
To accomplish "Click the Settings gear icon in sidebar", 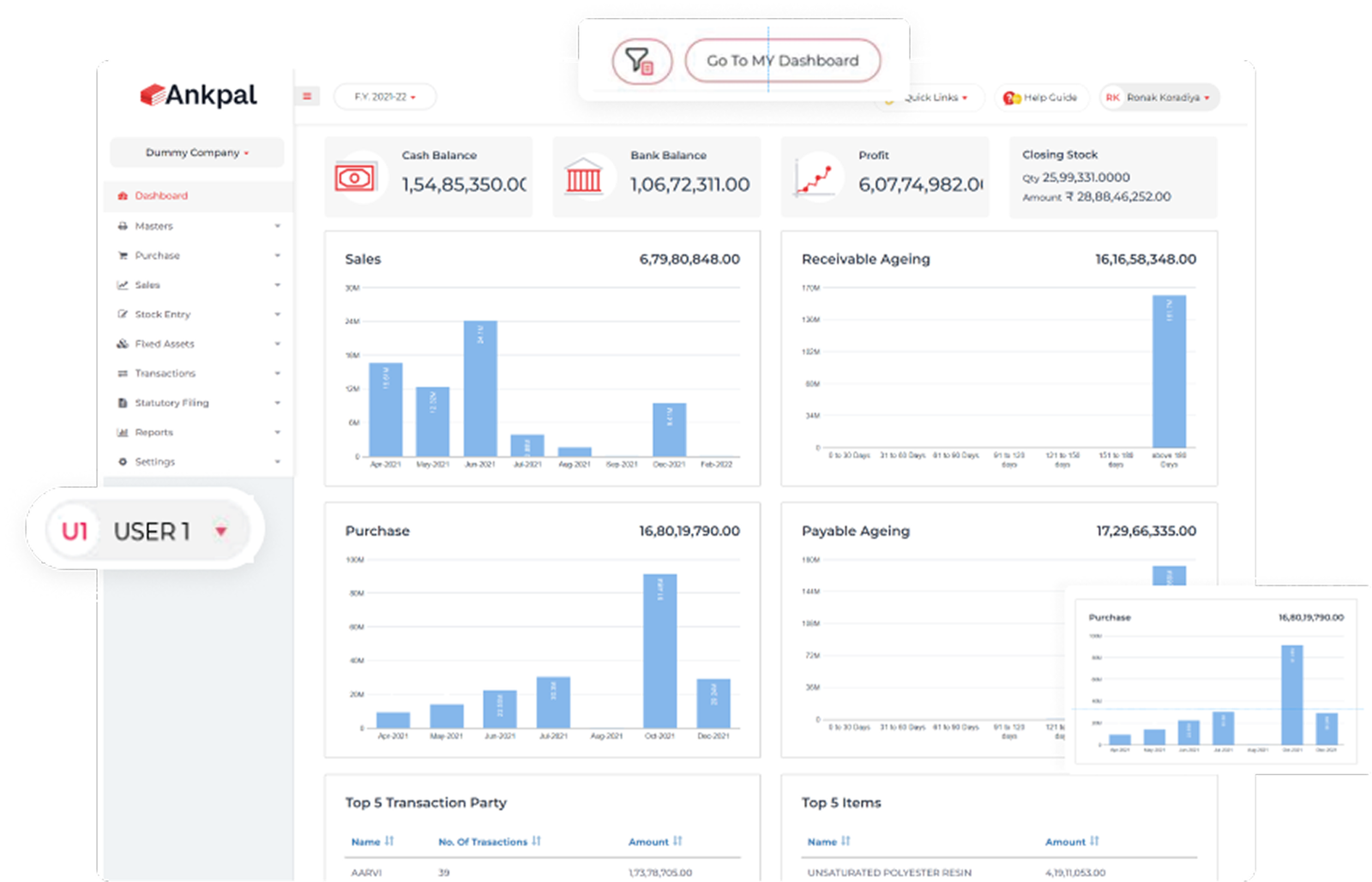I will 122,461.
